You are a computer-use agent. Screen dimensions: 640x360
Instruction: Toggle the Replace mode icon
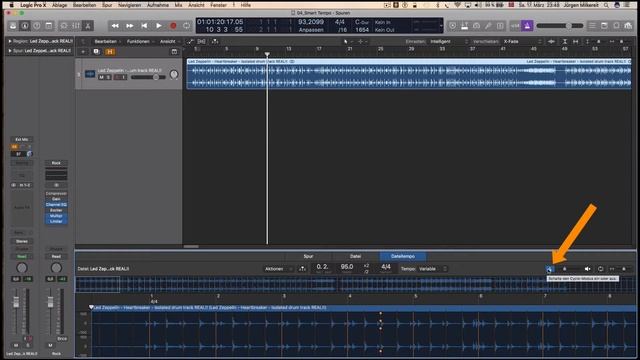[453, 26]
